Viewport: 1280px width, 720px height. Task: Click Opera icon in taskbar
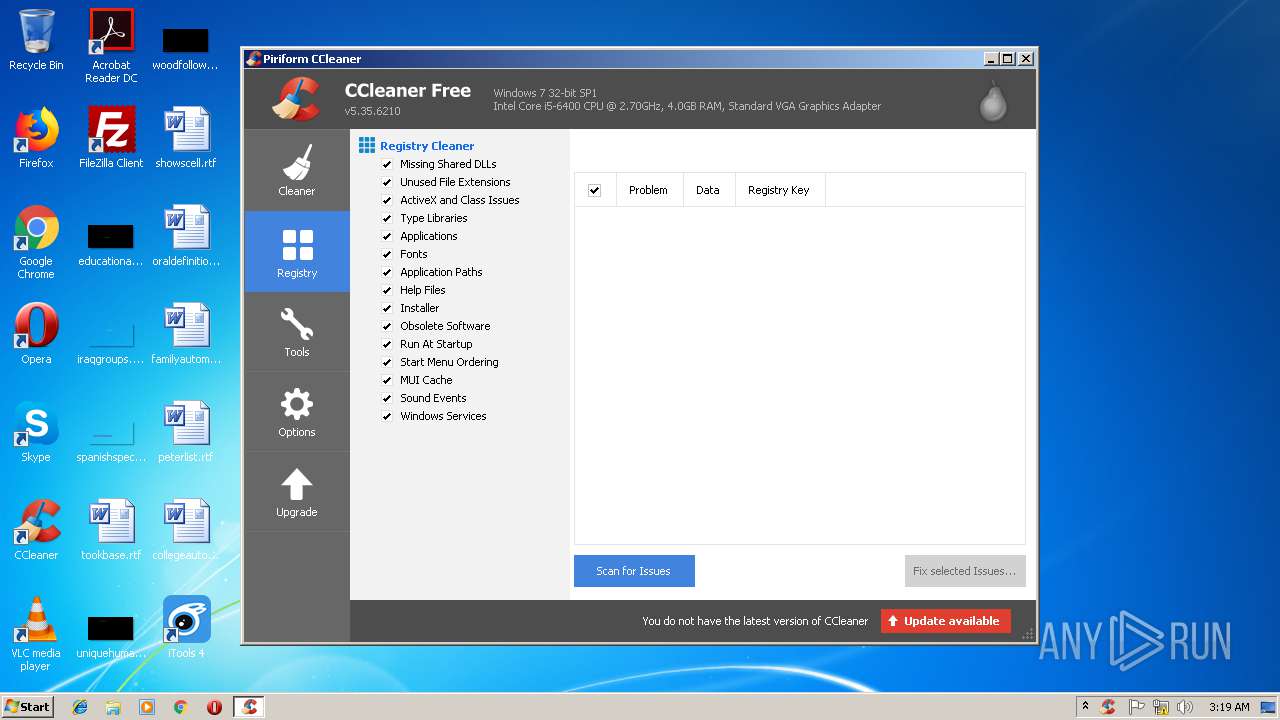214,707
